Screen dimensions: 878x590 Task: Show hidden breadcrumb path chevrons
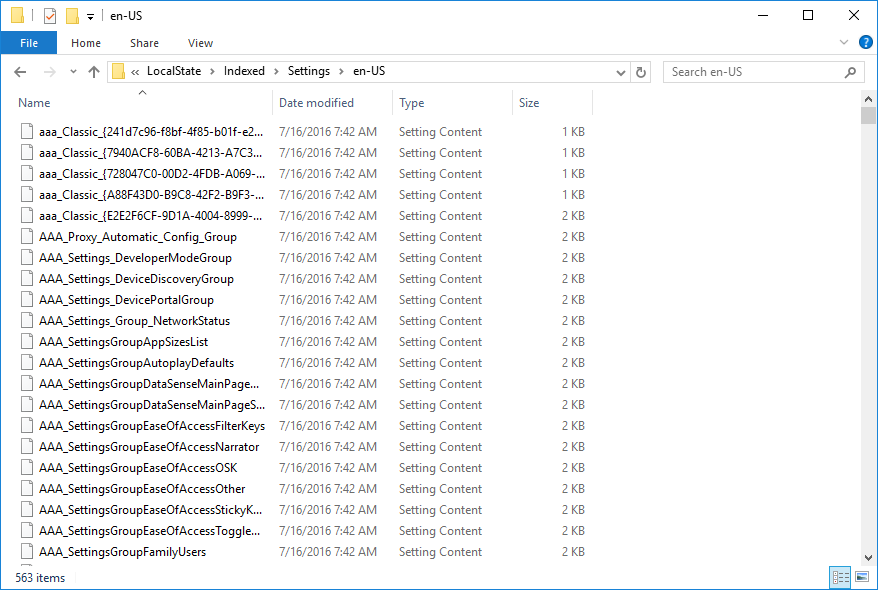click(x=135, y=72)
